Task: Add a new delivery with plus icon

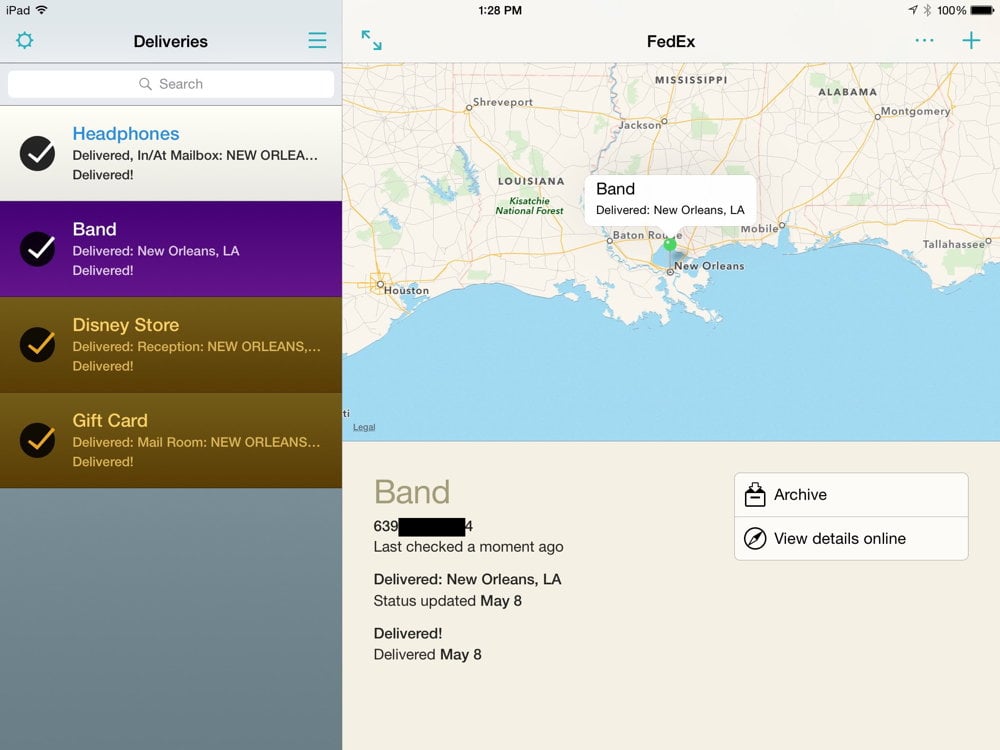Action: tap(971, 40)
